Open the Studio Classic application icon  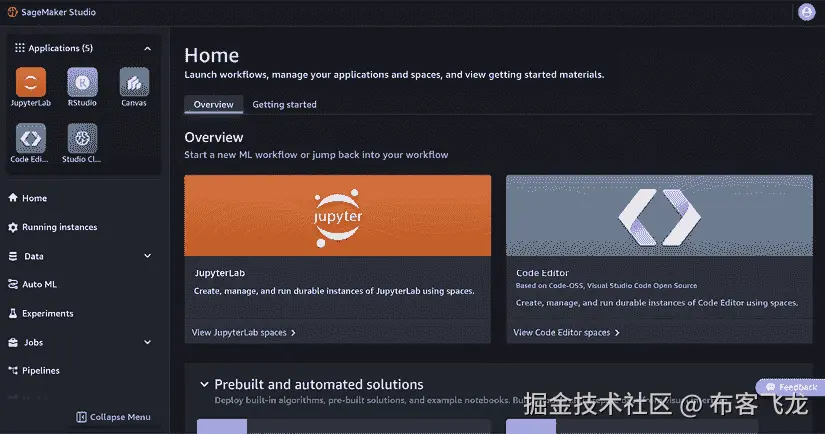(x=82, y=138)
